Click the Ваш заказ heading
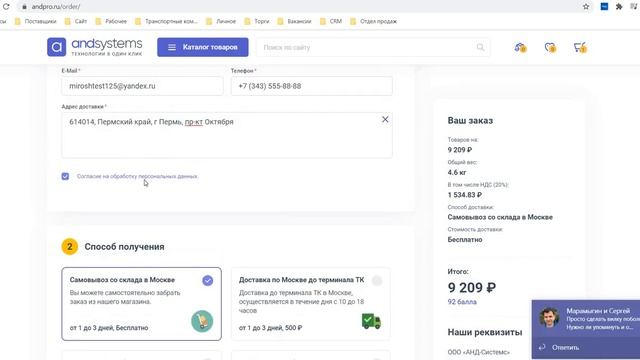The width and height of the screenshot is (640, 360). click(x=470, y=121)
